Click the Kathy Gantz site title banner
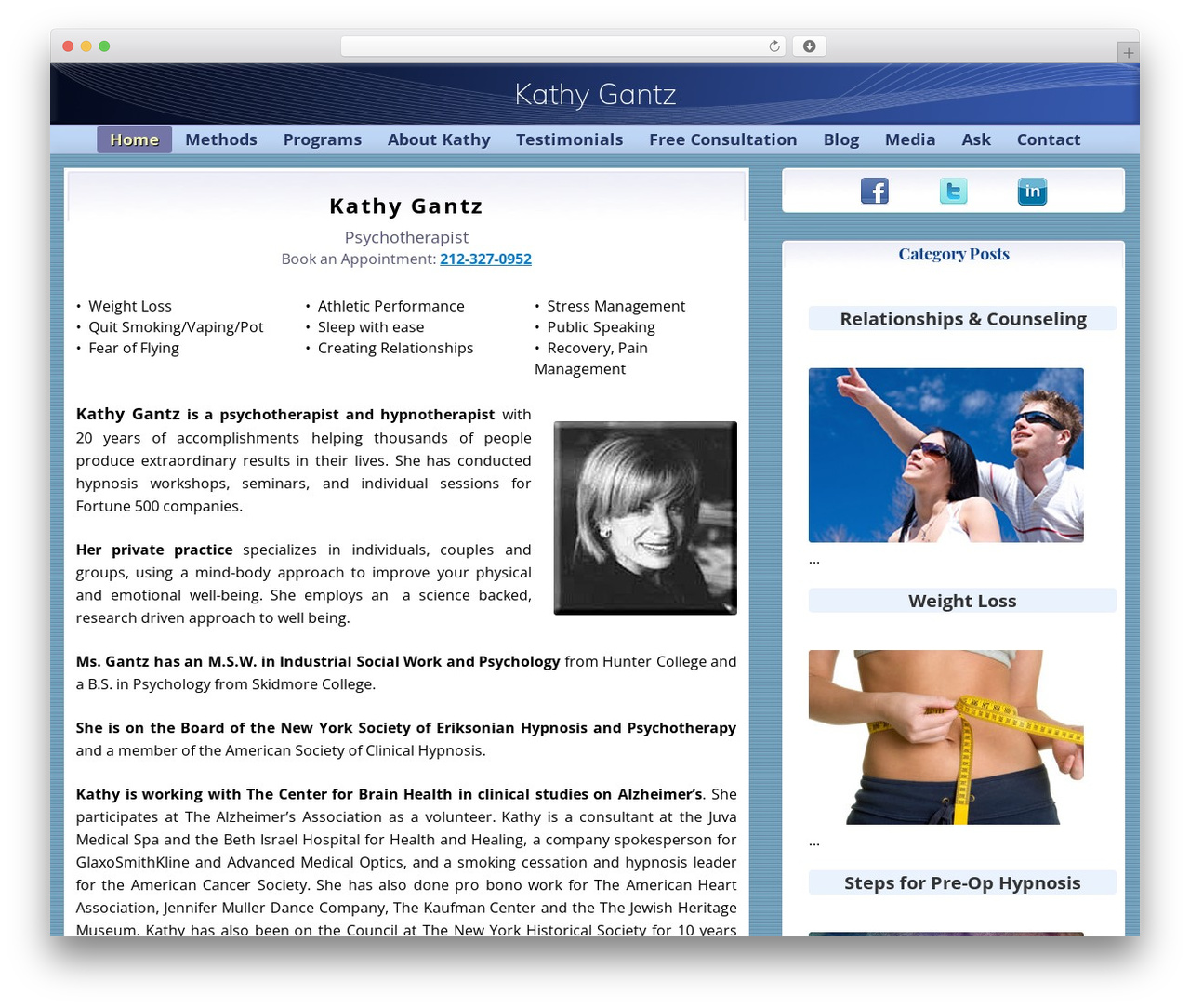This screenshot has width=1190, height=1008. click(x=595, y=94)
